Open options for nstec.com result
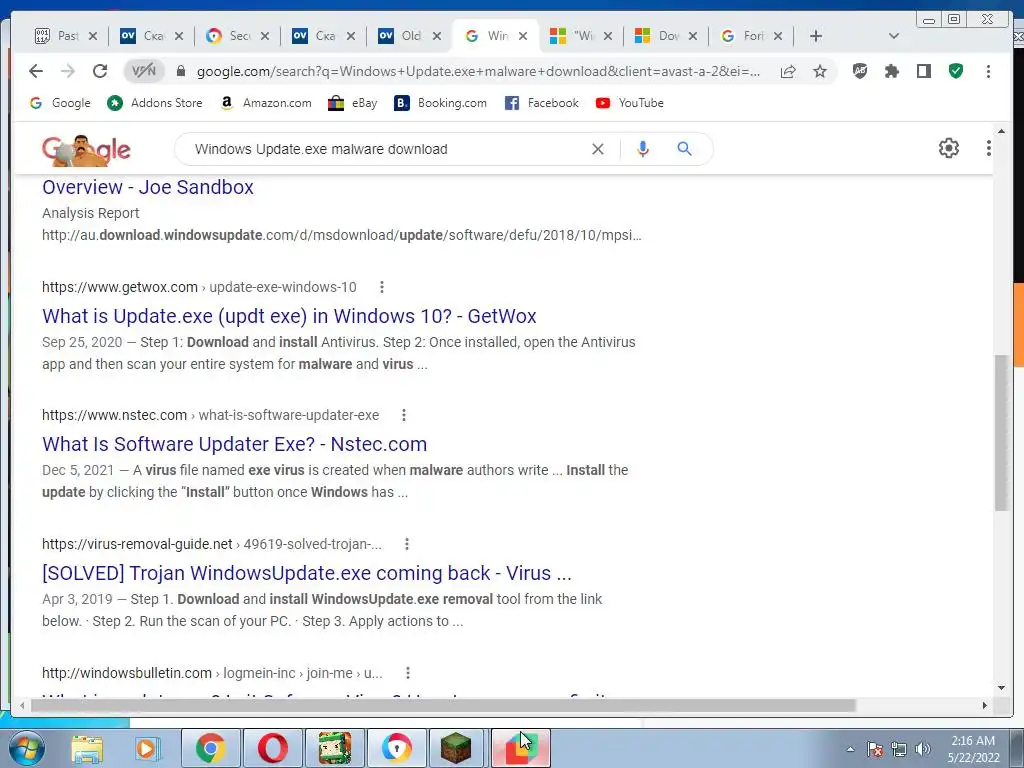The width and height of the screenshot is (1024, 768). coord(404,415)
